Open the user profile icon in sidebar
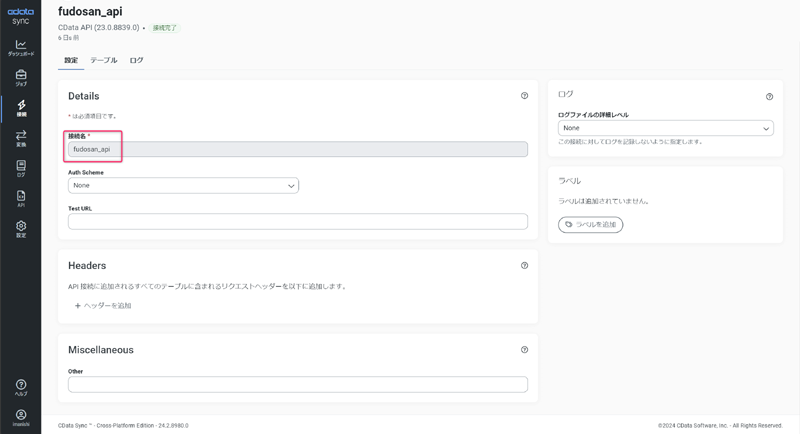 [x=21, y=416]
